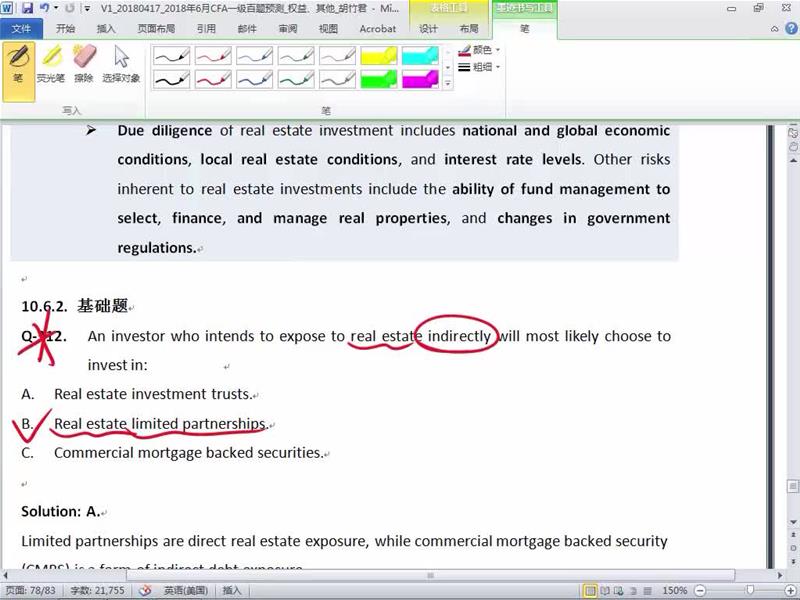Open the pen Thickness (粗细) dropdown

coord(480,67)
